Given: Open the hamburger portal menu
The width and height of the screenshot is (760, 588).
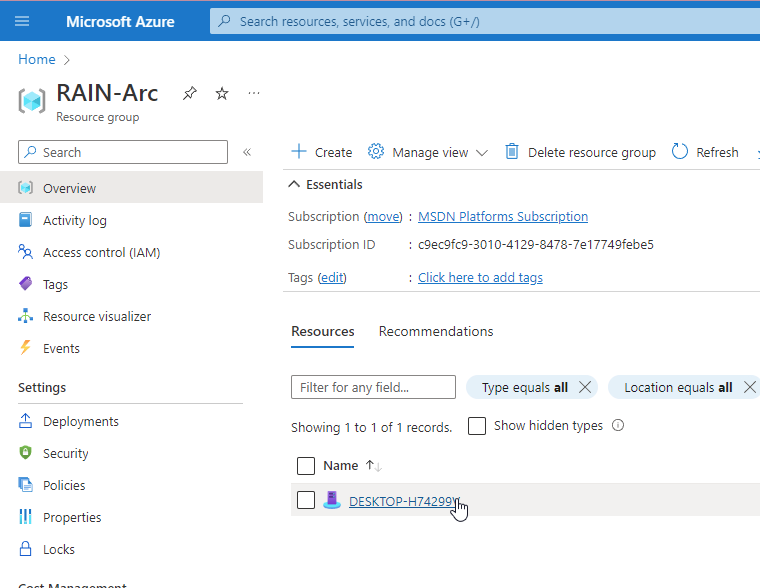Looking at the screenshot, I should (x=22, y=21).
